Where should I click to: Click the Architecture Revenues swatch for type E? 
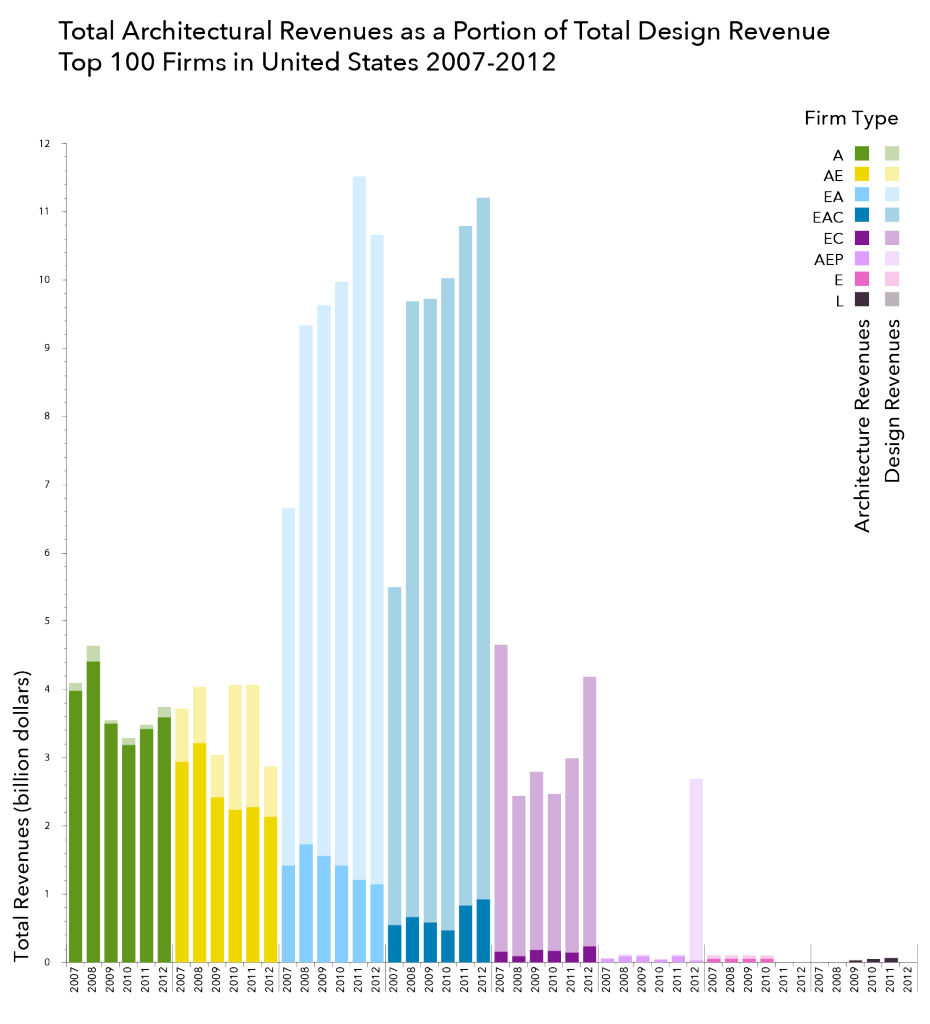pos(862,279)
